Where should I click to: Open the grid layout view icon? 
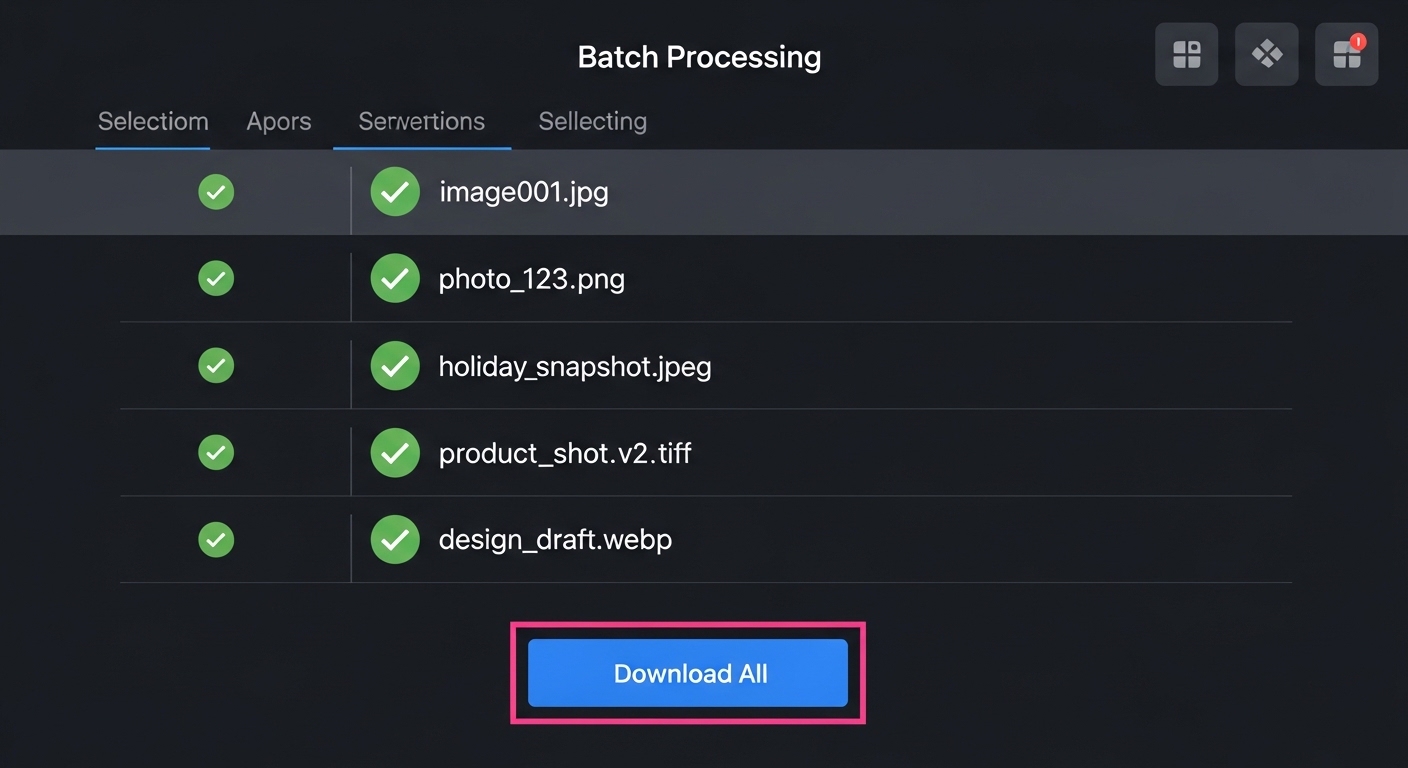(x=1186, y=54)
